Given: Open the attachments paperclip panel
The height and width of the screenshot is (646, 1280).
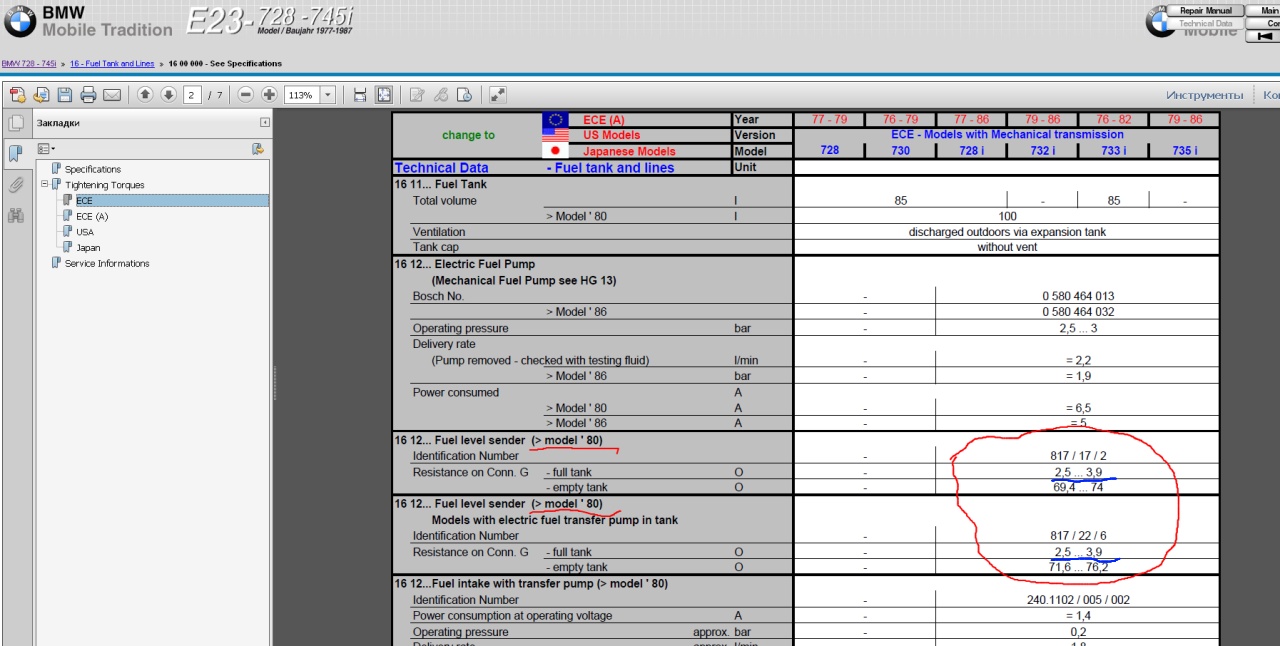Looking at the screenshot, I should [16, 185].
